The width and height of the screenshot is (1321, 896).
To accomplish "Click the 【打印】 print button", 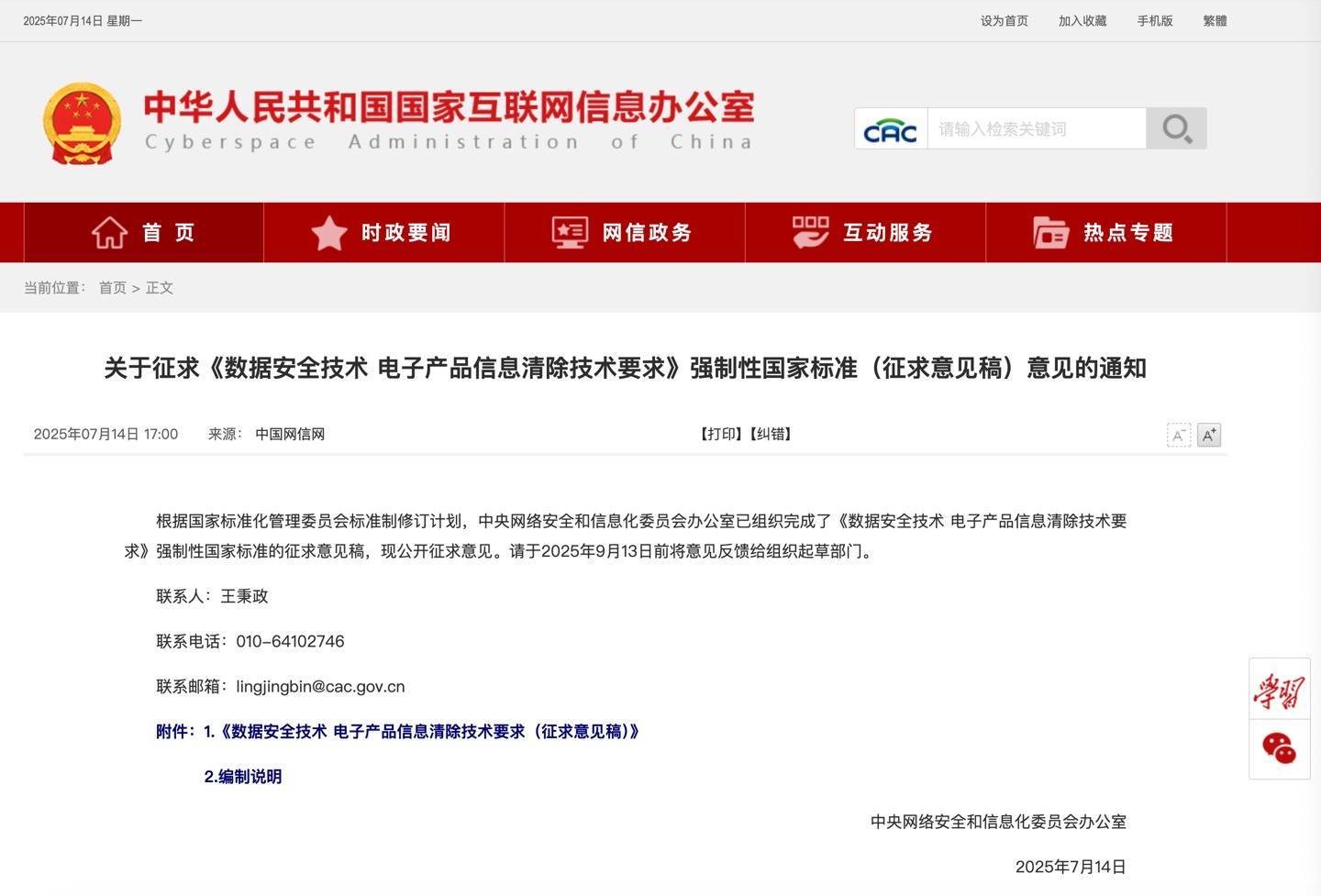I will point(721,434).
